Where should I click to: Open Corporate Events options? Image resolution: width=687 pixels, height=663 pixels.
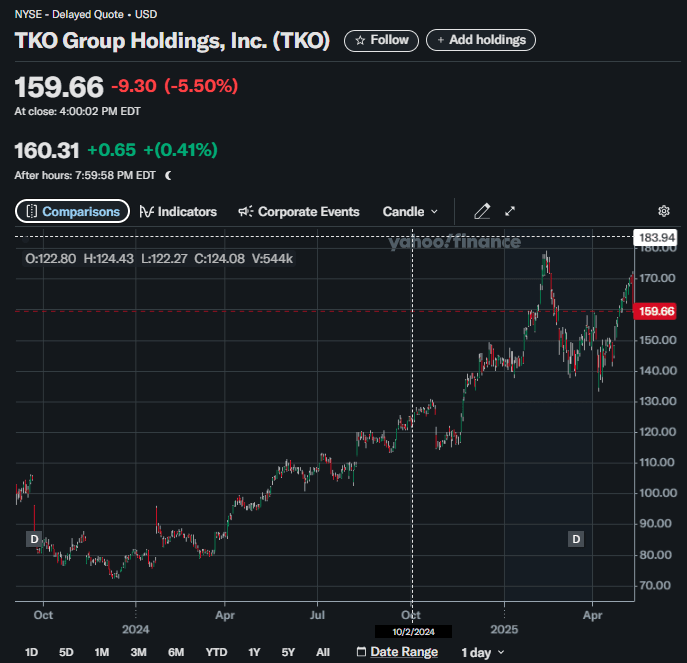pos(298,211)
